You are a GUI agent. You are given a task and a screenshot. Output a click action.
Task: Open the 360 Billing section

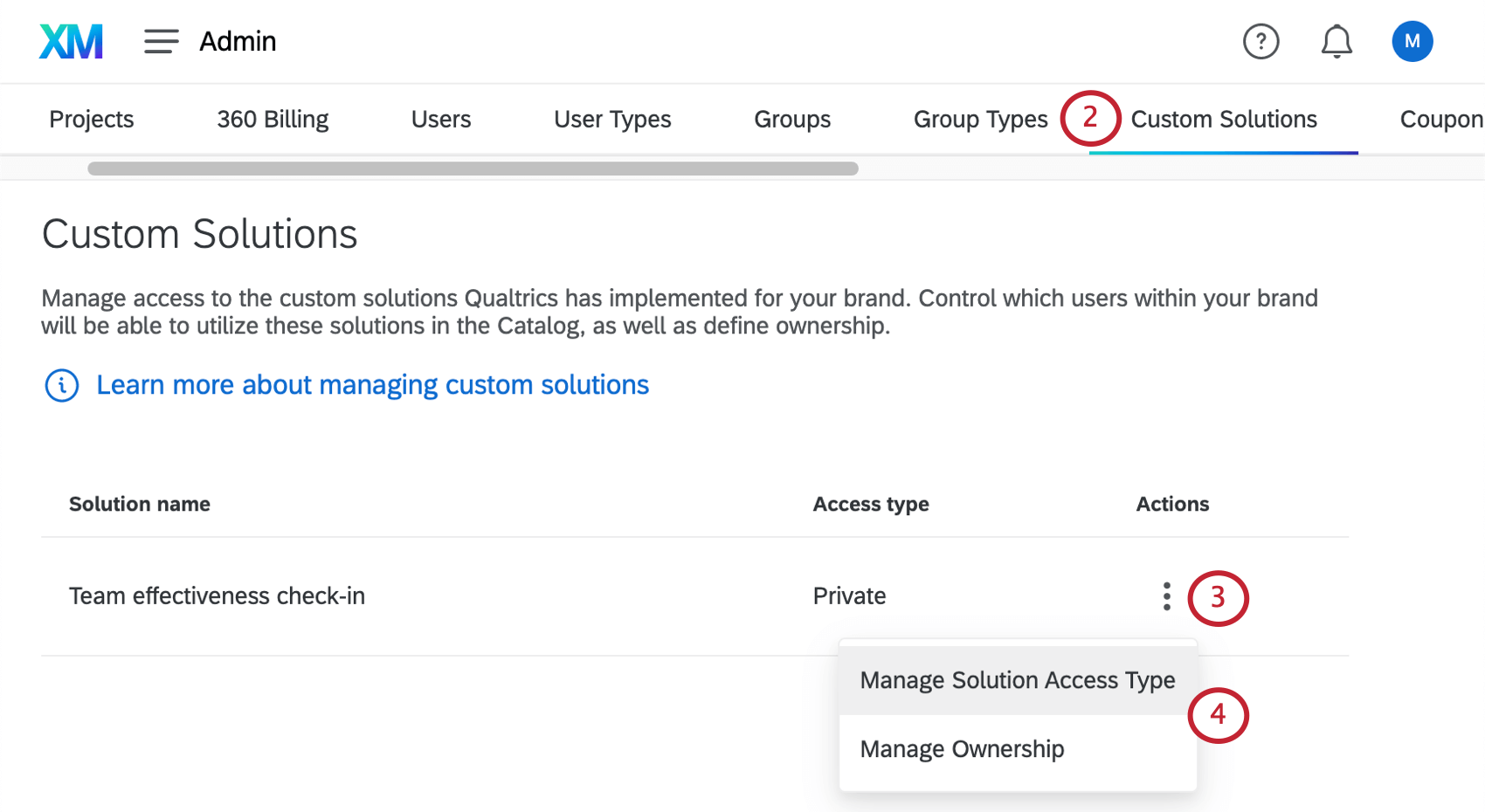click(x=272, y=119)
